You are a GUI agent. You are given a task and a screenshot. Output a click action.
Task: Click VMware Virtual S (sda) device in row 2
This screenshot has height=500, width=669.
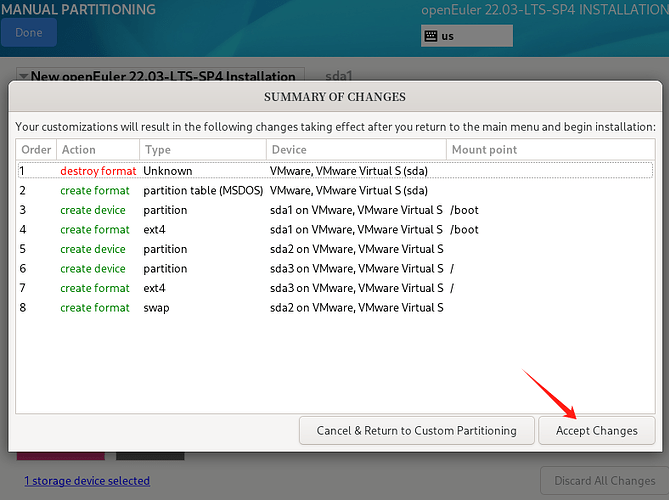coord(349,190)
